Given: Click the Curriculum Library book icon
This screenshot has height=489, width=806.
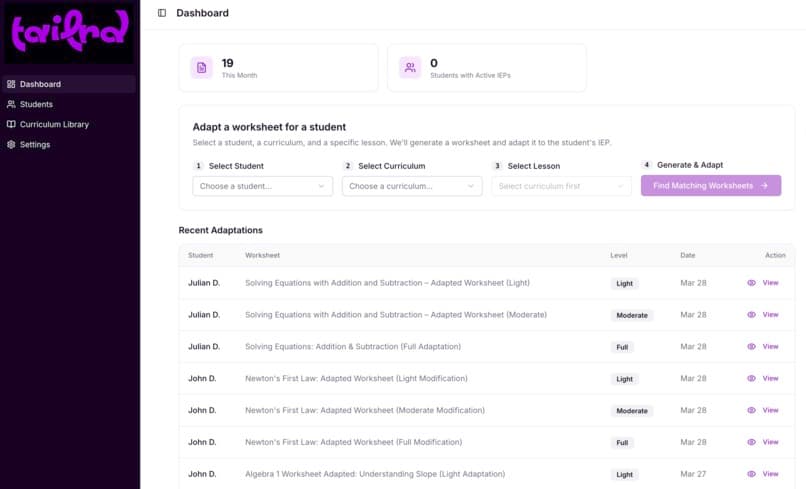Looking at the screenshot, I should [11, 124].
